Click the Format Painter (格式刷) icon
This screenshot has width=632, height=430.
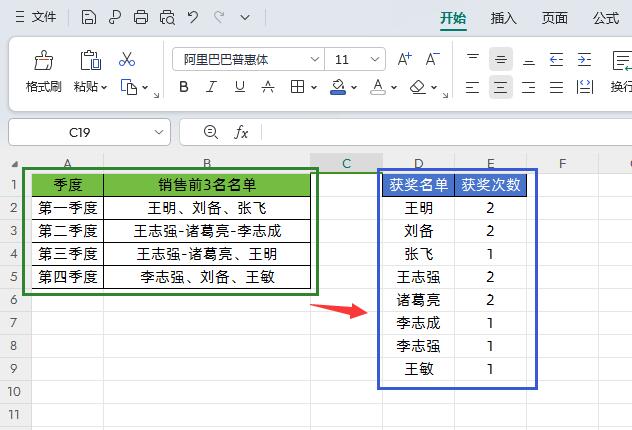coord(43,62)
